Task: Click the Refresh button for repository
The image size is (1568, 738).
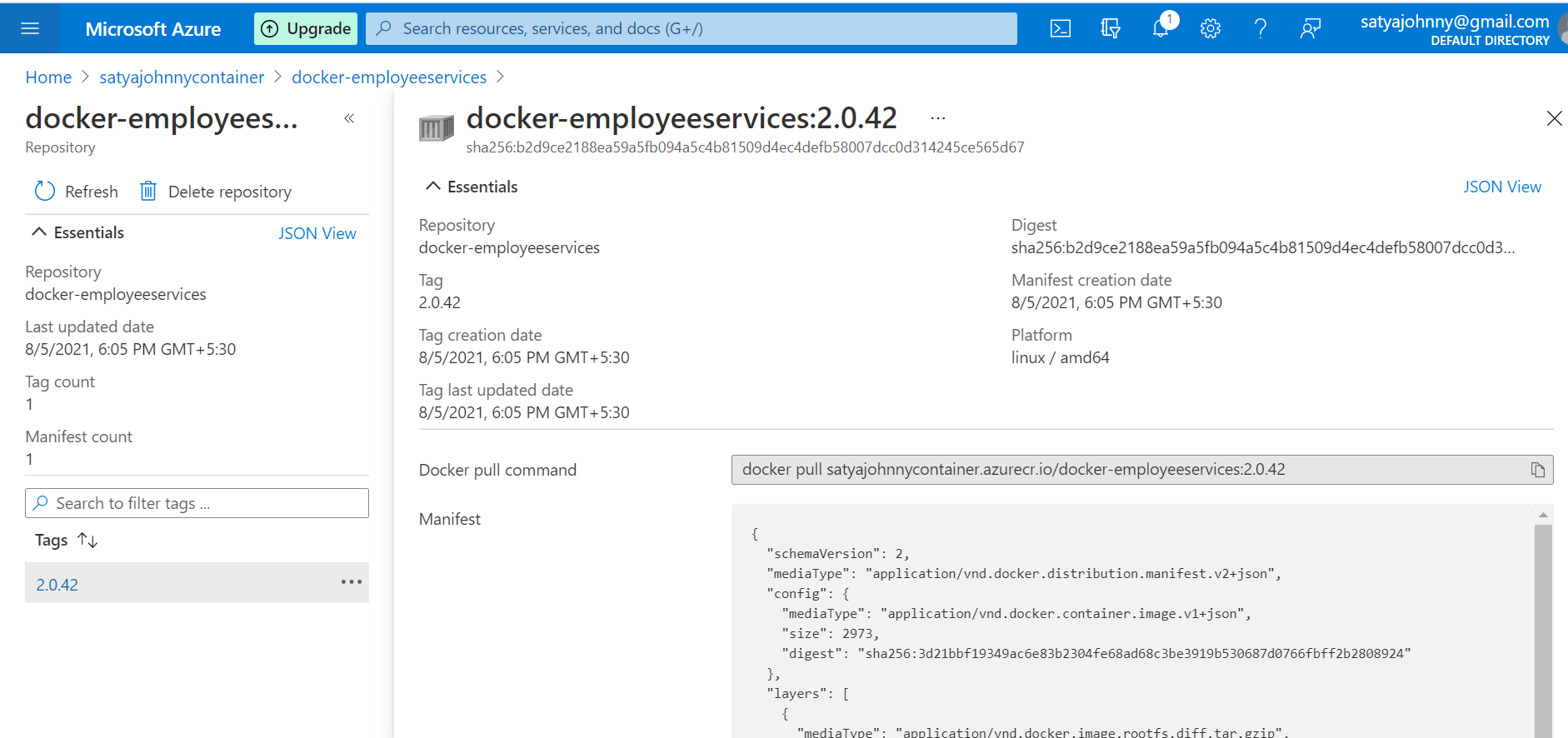Action: 77,192
